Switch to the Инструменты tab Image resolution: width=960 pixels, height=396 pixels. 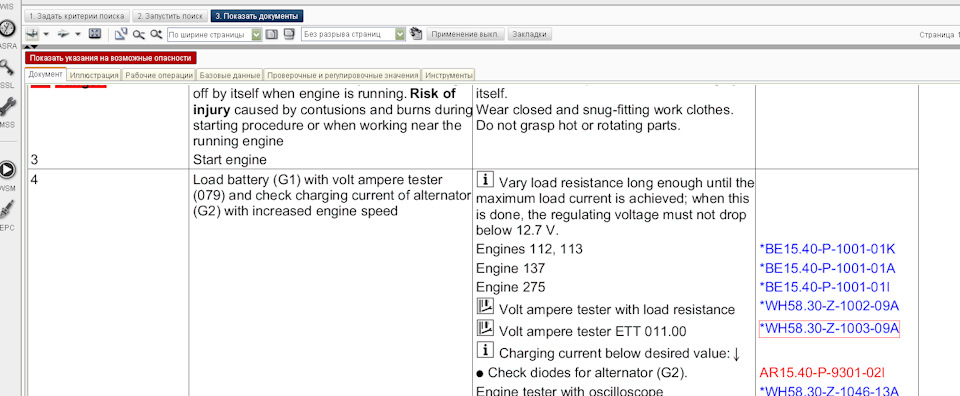pos(449,75)
